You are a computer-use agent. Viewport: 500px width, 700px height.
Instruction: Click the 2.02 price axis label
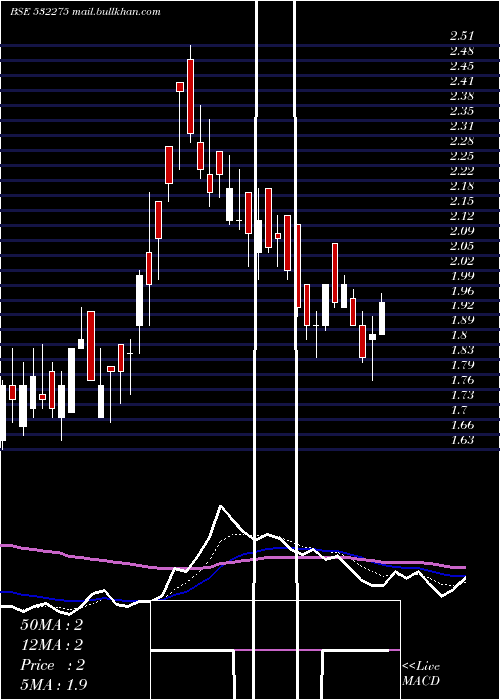tap(462, 261)
